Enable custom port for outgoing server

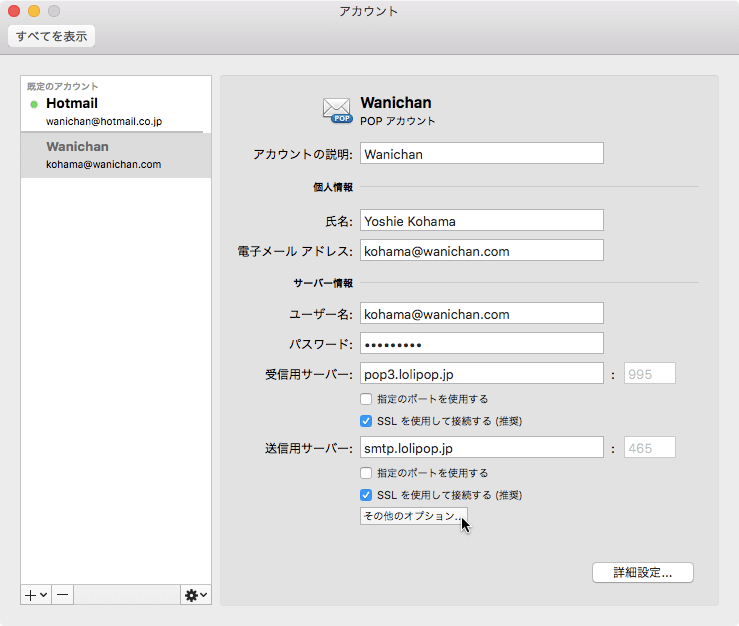pos(366,473)
